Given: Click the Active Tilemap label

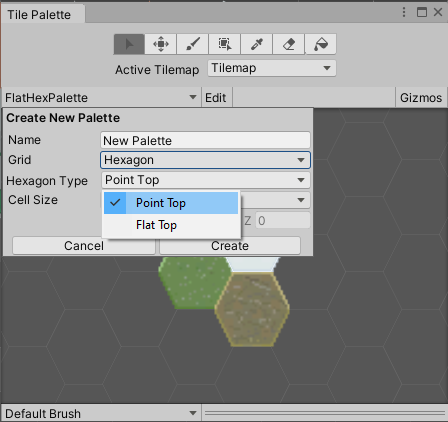Looking at the screenshot, I should click(157, 70).
